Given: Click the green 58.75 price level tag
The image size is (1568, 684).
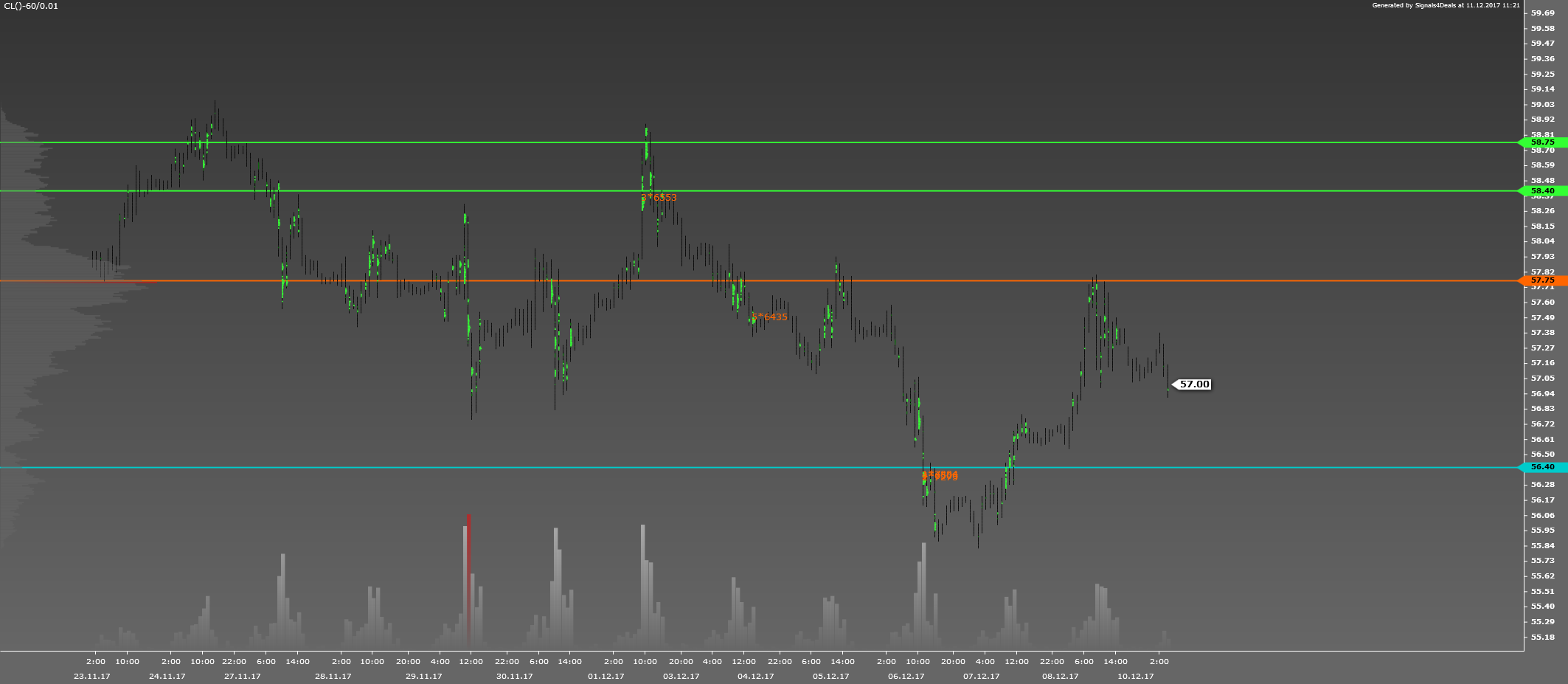Looking at the screenshot, I should pyautogui.click(x=1542, y=142).
